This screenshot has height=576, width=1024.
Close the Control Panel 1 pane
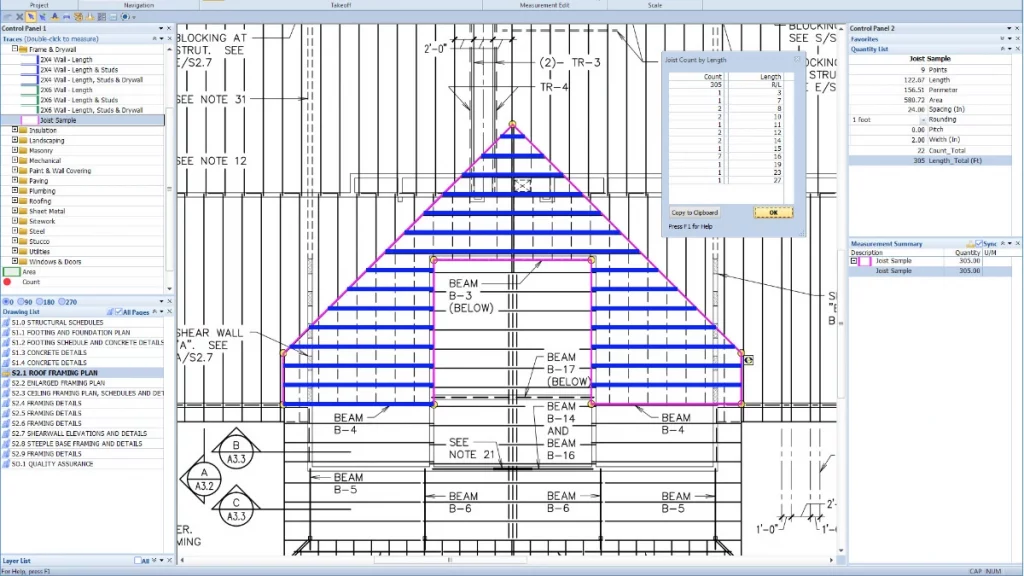170,29
